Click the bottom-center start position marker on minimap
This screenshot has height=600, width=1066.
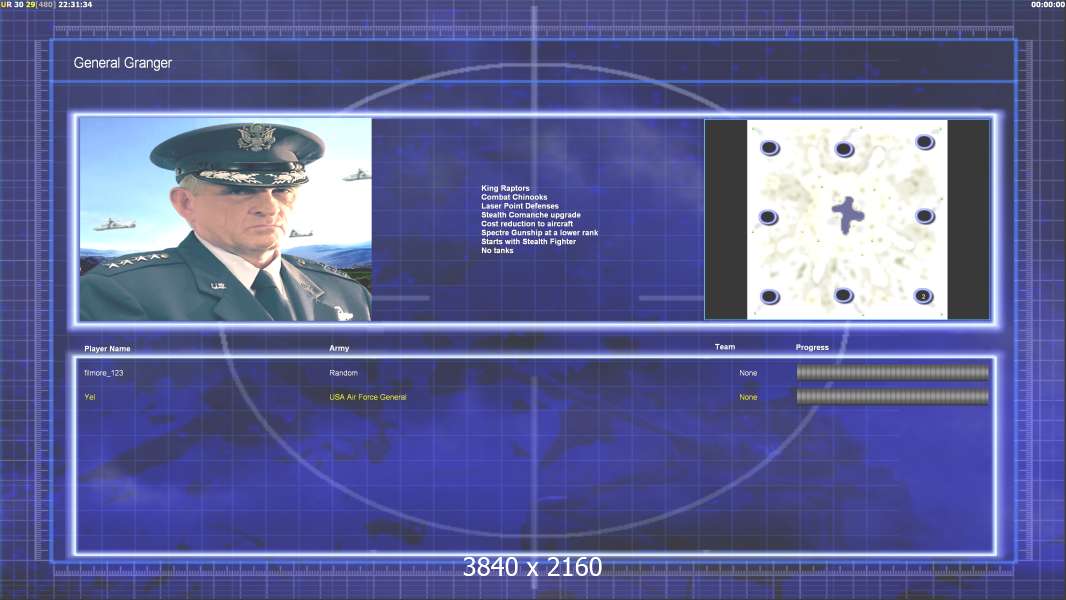point(844,295)
